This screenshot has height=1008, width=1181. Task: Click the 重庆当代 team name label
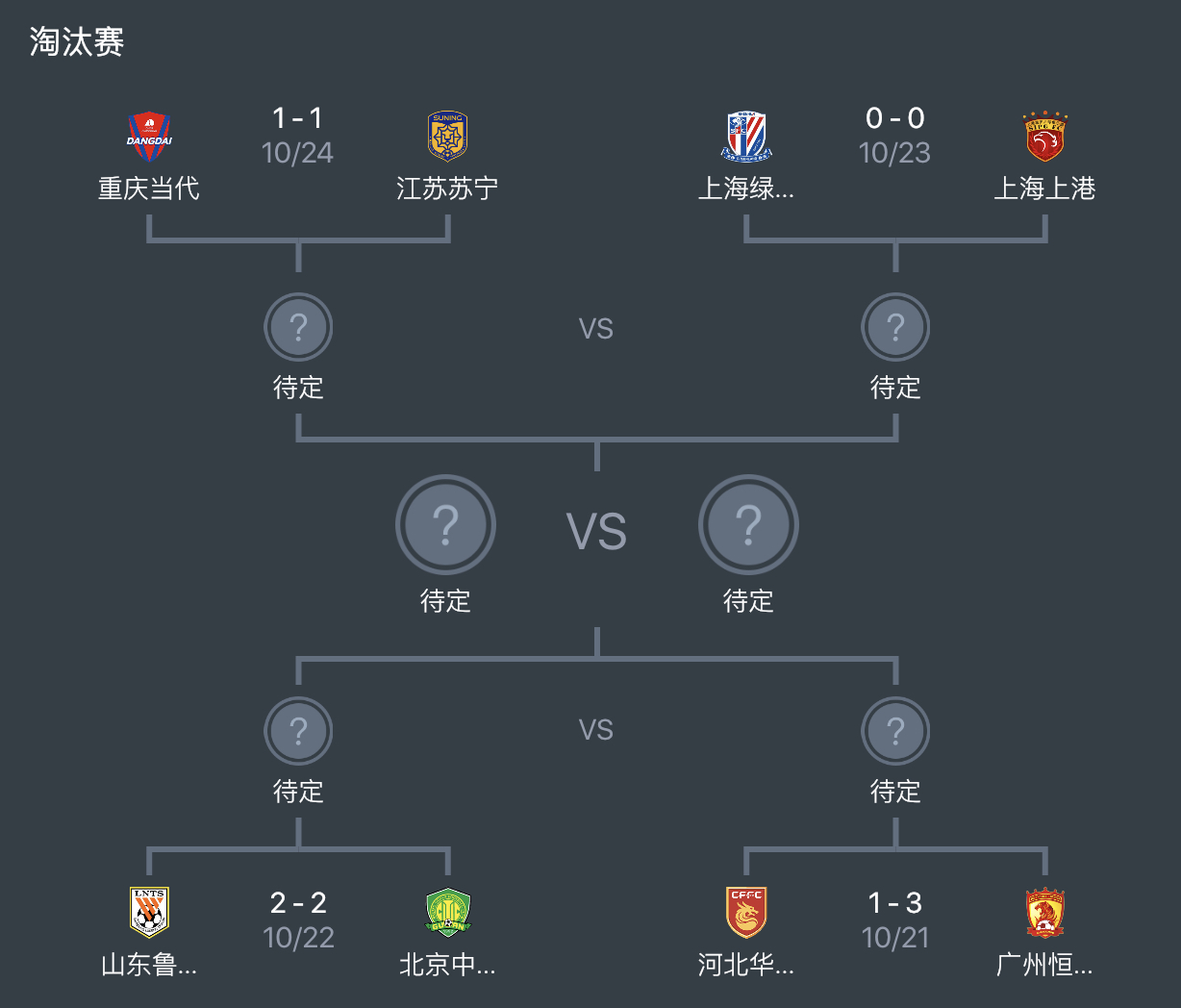[149, 189]
